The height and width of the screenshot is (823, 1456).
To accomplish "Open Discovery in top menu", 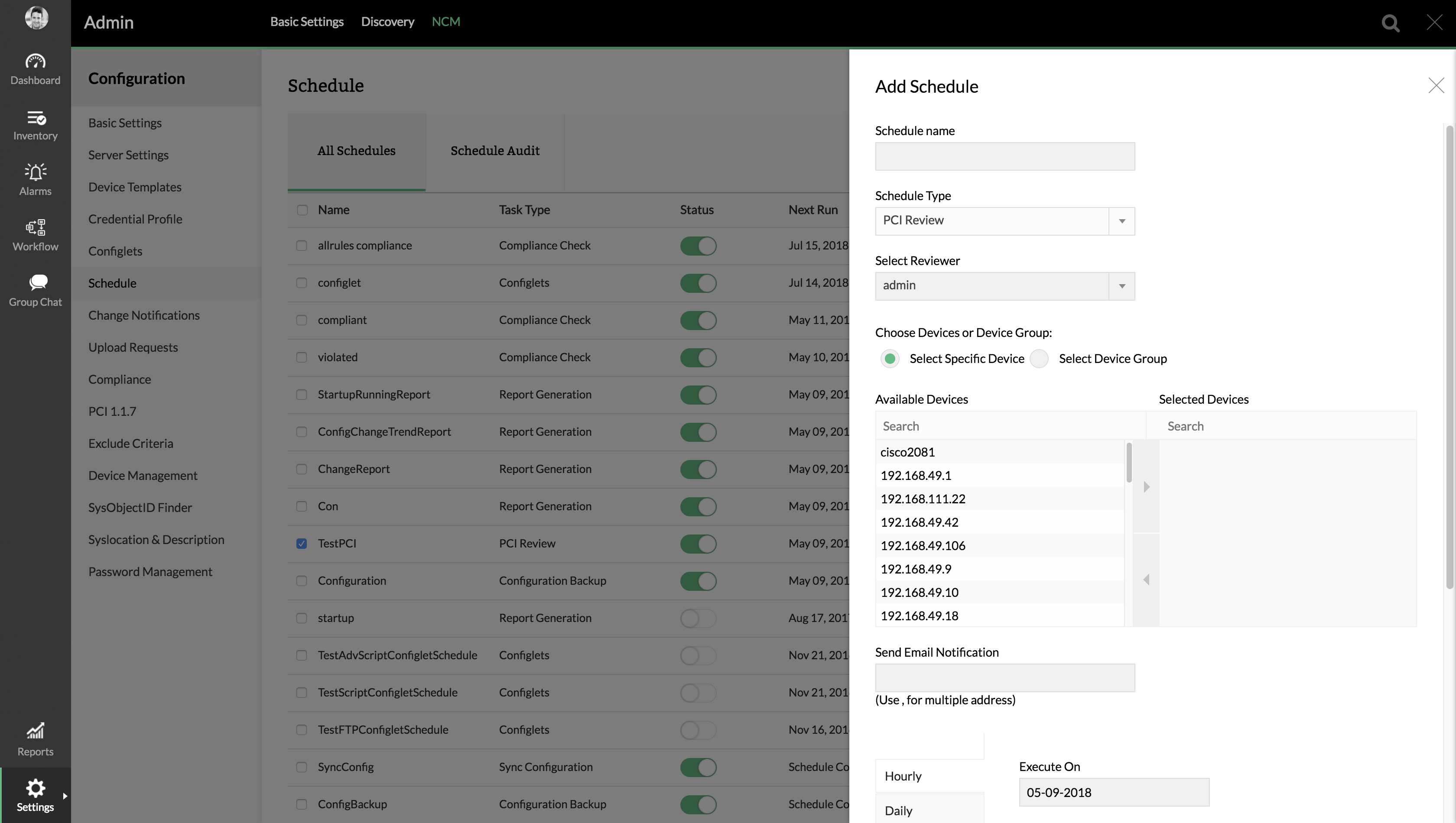I will [x=387, y=22].
